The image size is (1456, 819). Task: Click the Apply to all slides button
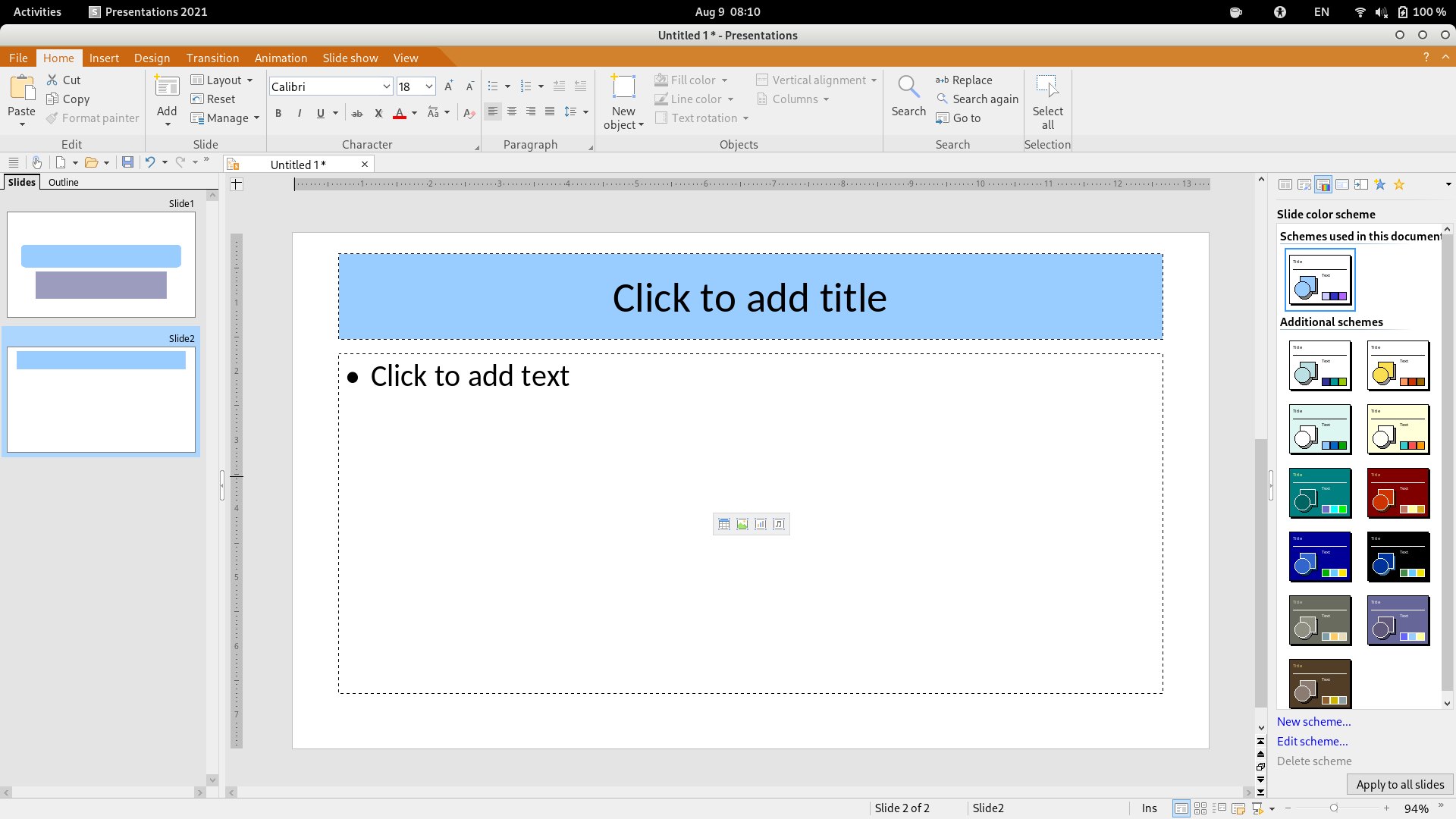1399,784
